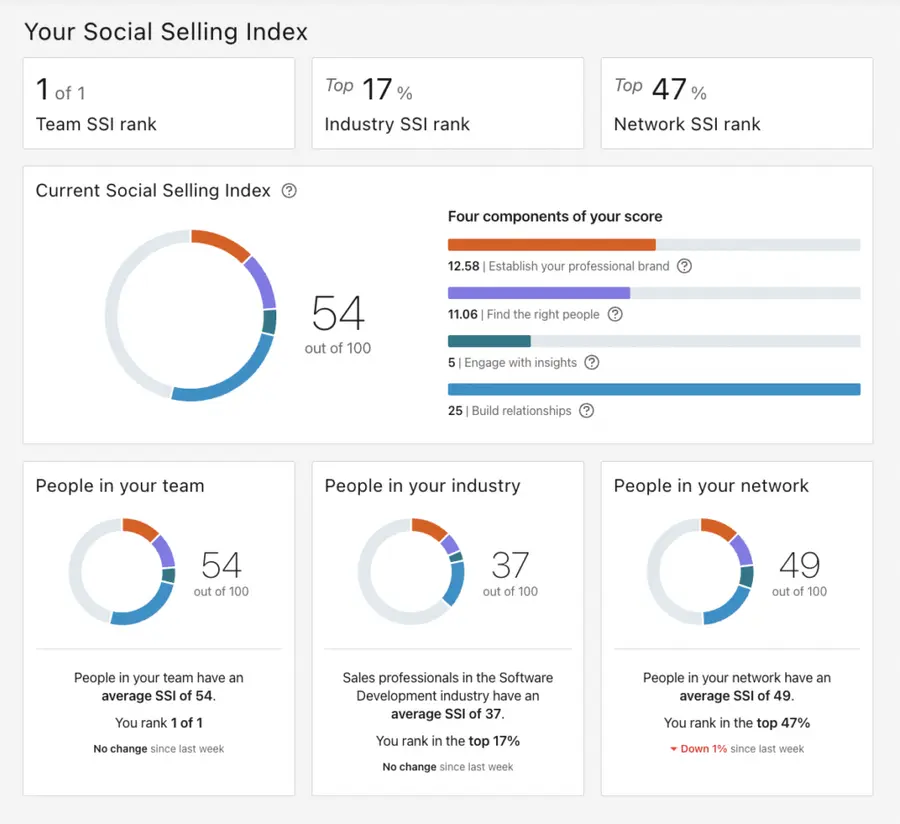
Task: Select the Industry SSI rank card
Action: (447, 103)
